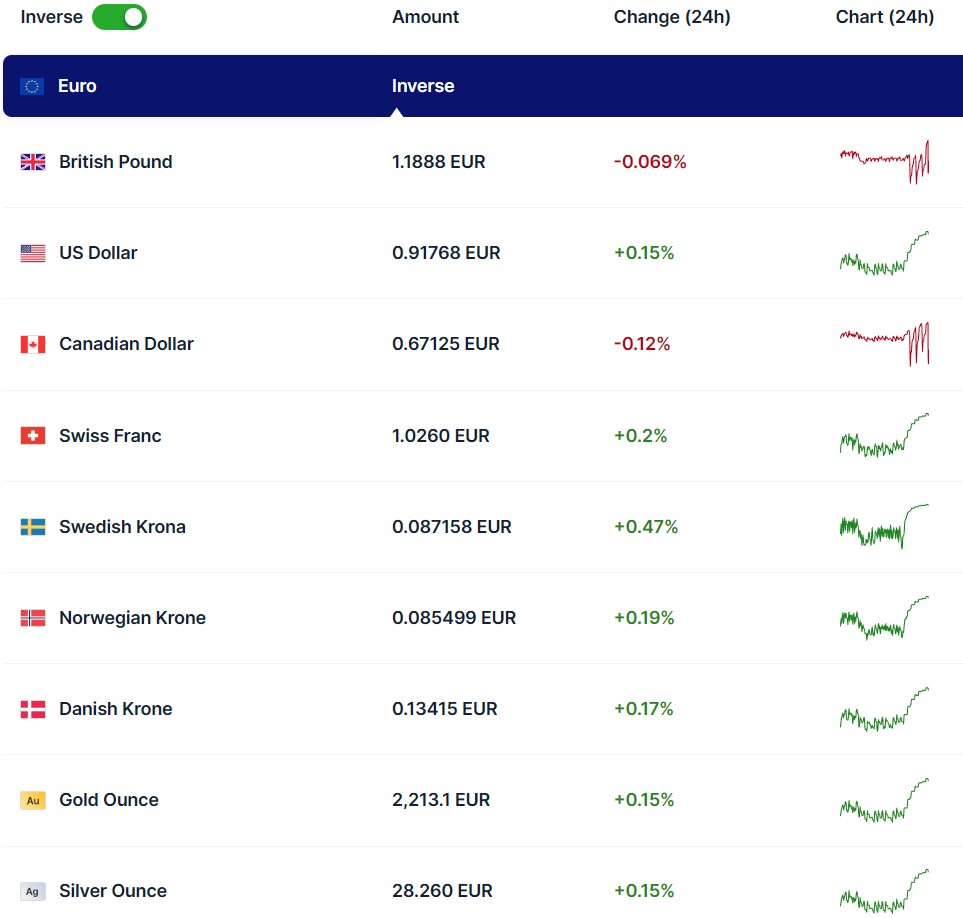Click the Canadian flag icon
Viewport: 963px width, 918px height.
[x=33, y=344]
